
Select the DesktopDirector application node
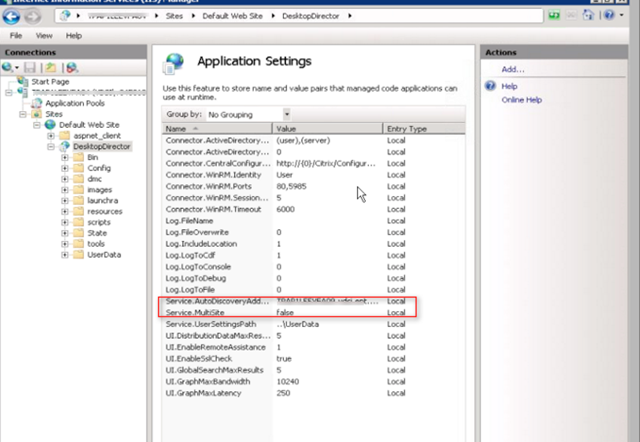(102, 147)
